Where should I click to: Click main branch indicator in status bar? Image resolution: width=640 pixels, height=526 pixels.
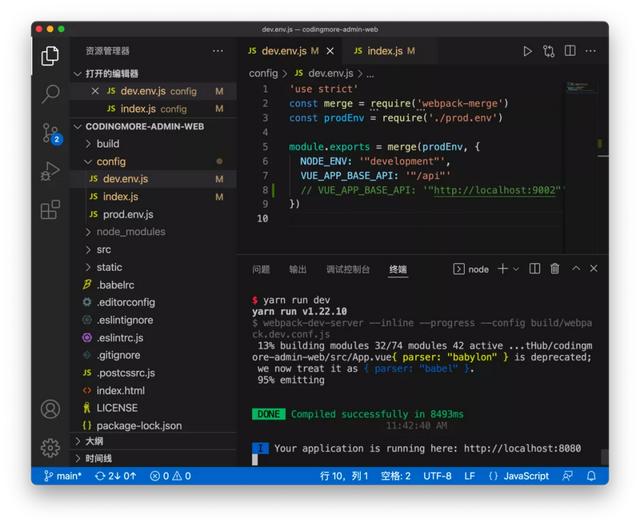tap(62, 476)
